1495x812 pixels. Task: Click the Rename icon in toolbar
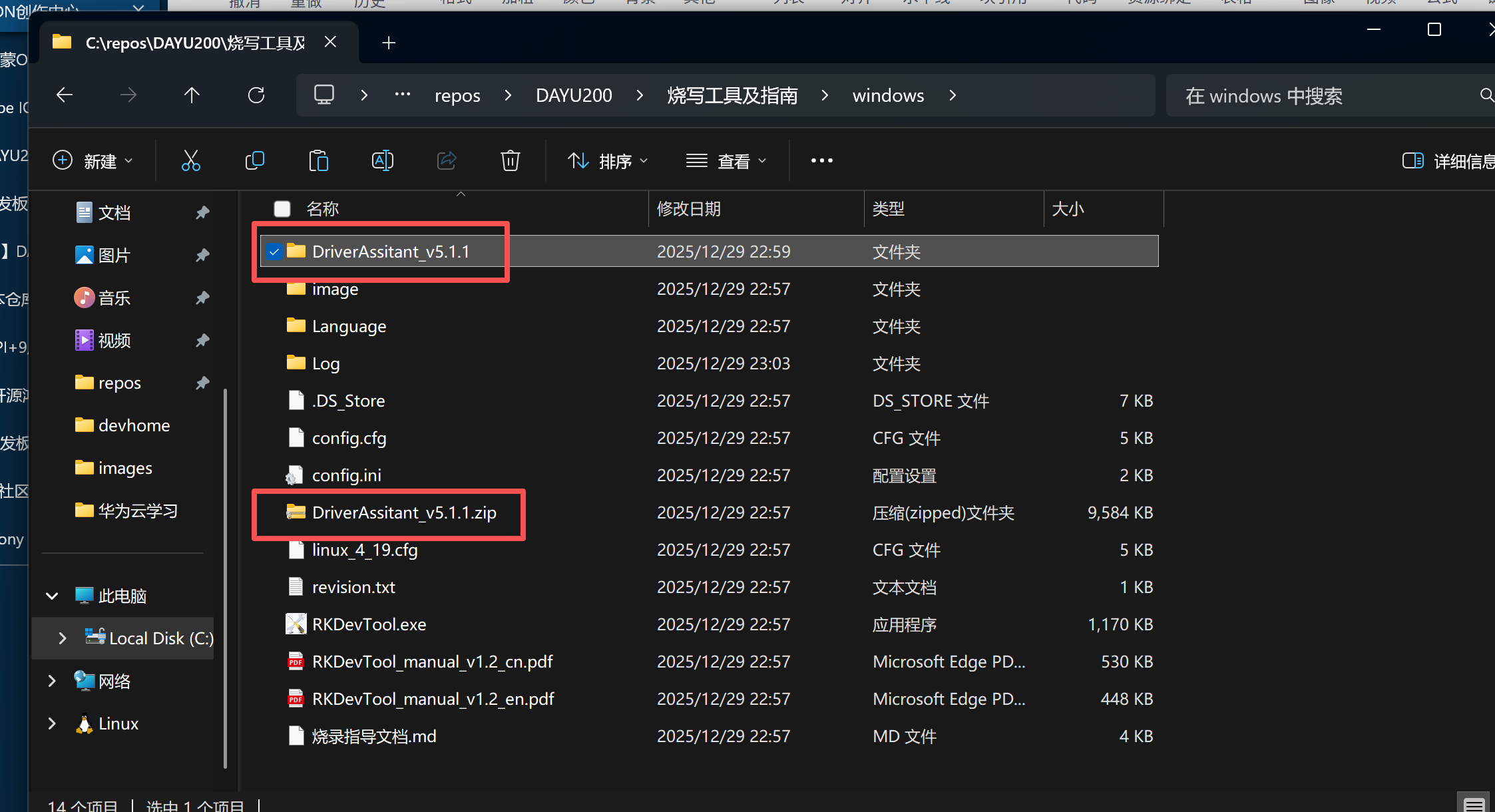(382, 161)
